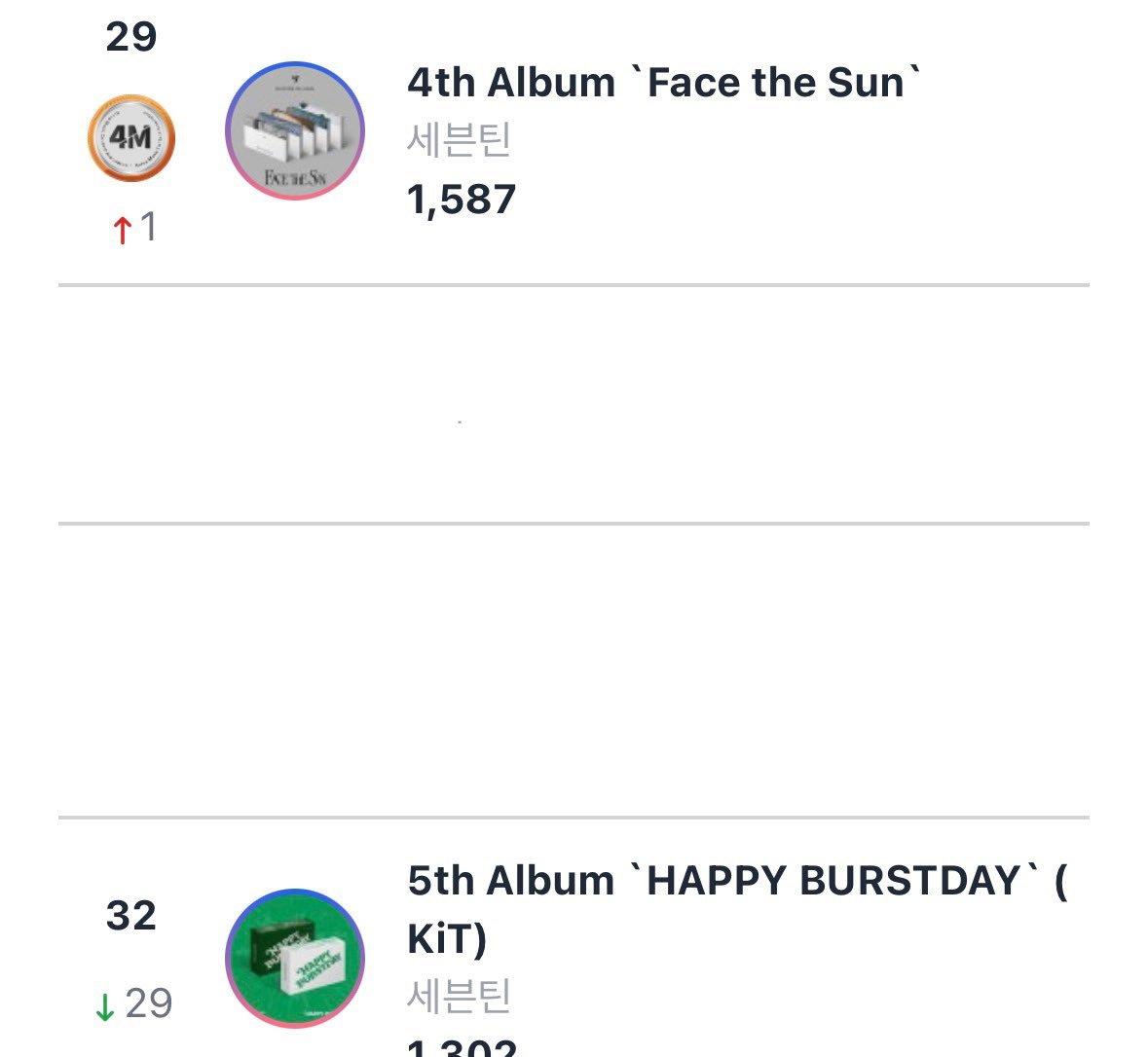The height and width of the screenshot is (1057, 1148).
Task: Click the rank number 29 at top
Action: pyautogui.click(x=131, y=37)
